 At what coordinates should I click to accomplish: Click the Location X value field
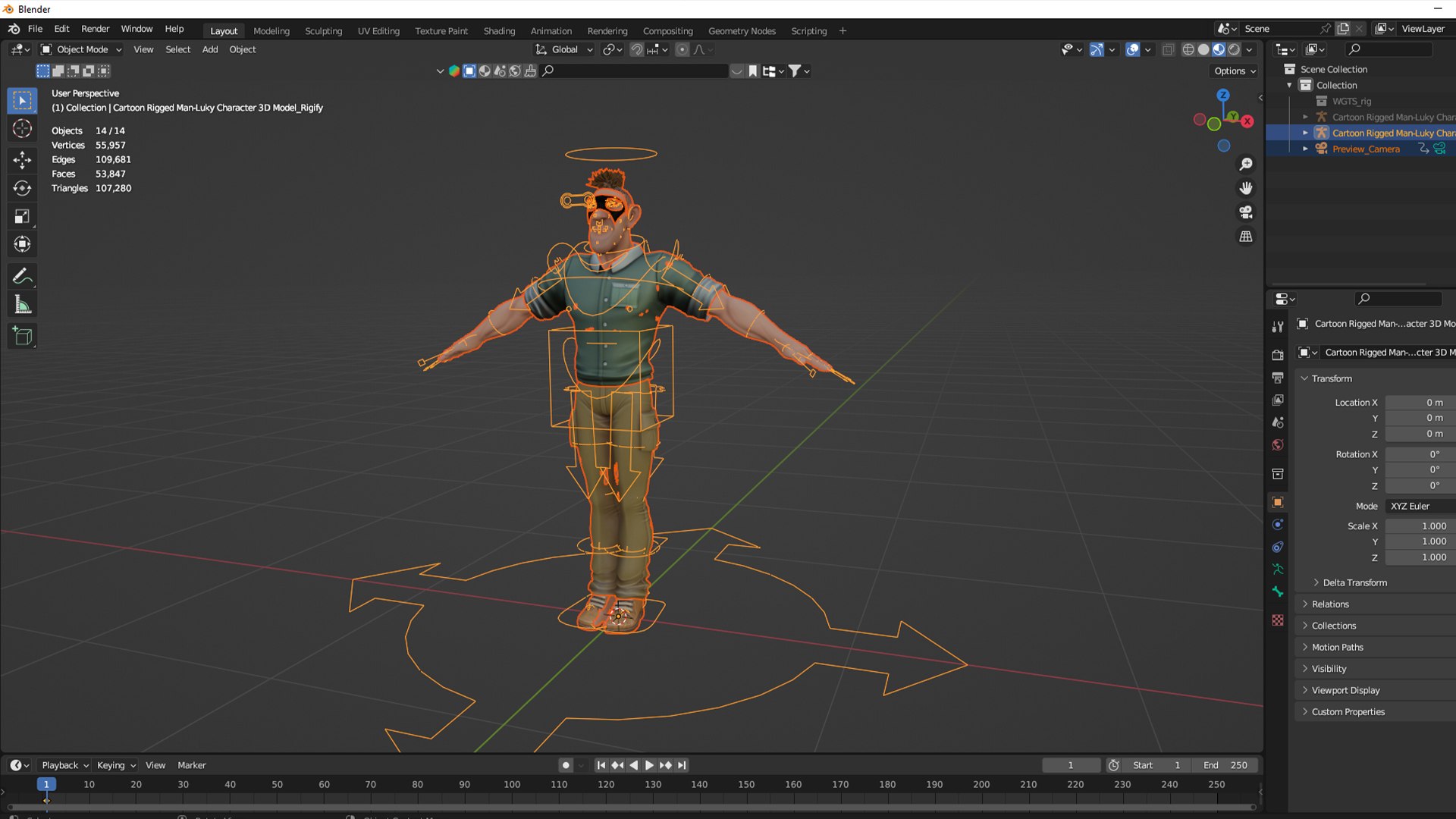point(1420,403)
